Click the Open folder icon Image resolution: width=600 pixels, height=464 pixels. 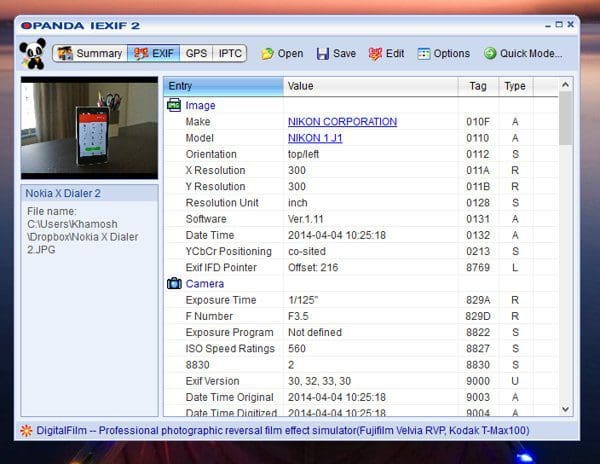pyautogui.click(x=267, y=54)
